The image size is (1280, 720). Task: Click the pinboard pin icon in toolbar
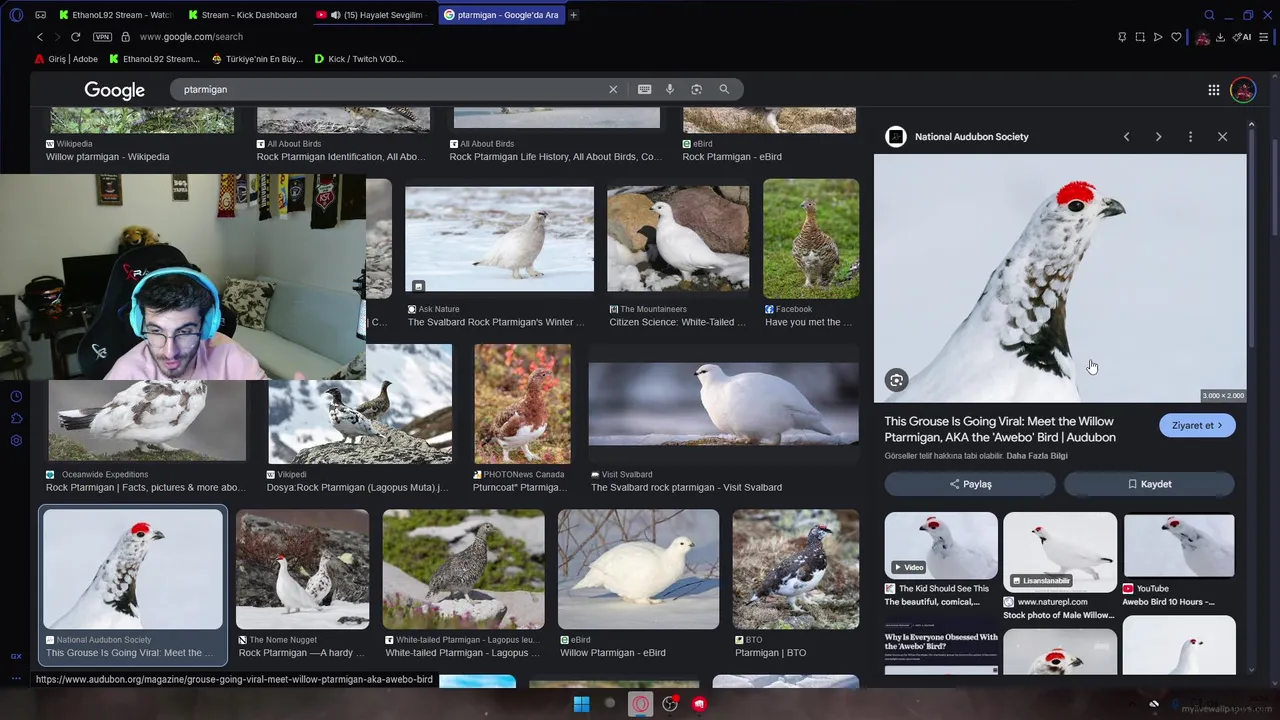click(1122, 37)
